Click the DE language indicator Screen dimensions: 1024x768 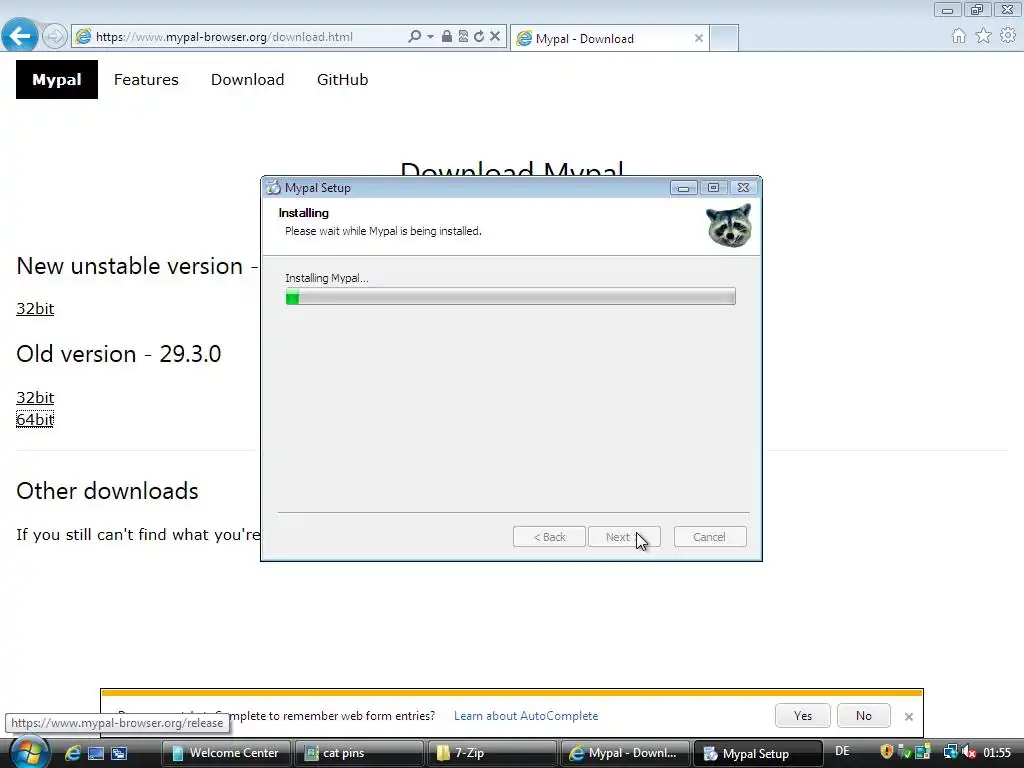pos(842,751)
